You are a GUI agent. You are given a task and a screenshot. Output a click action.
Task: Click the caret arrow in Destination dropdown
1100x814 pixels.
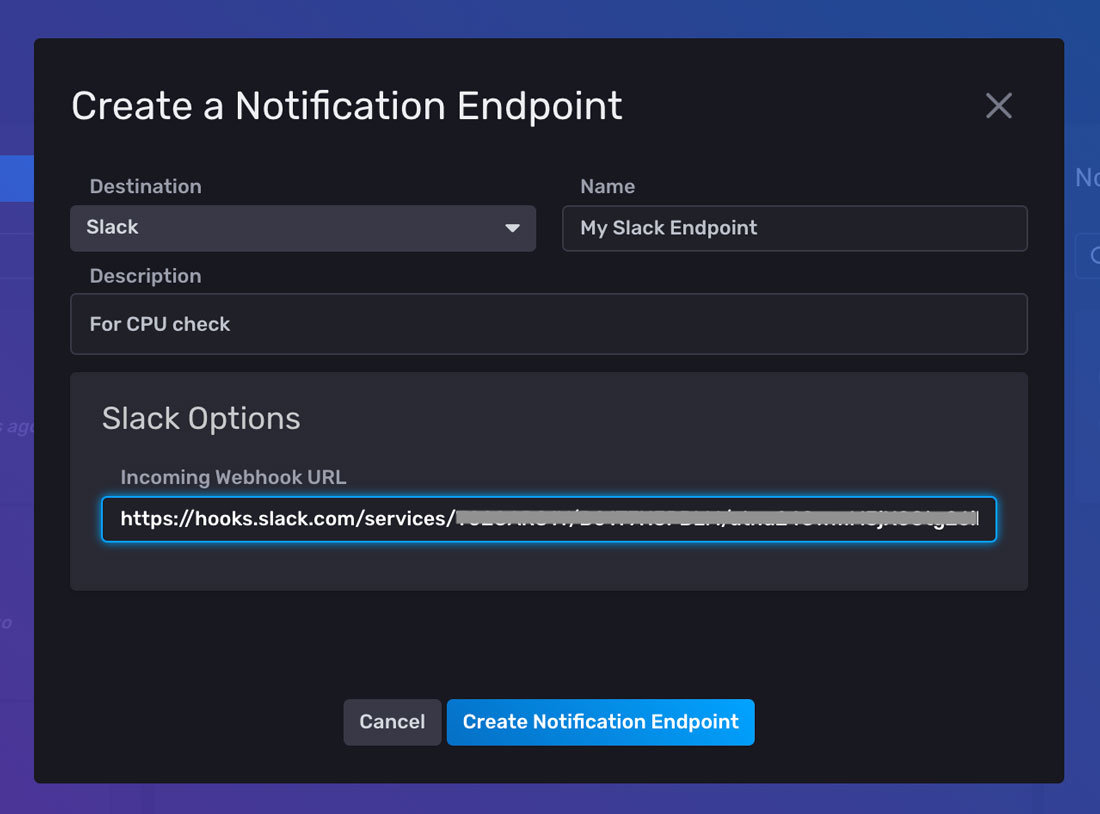(512, 228)
